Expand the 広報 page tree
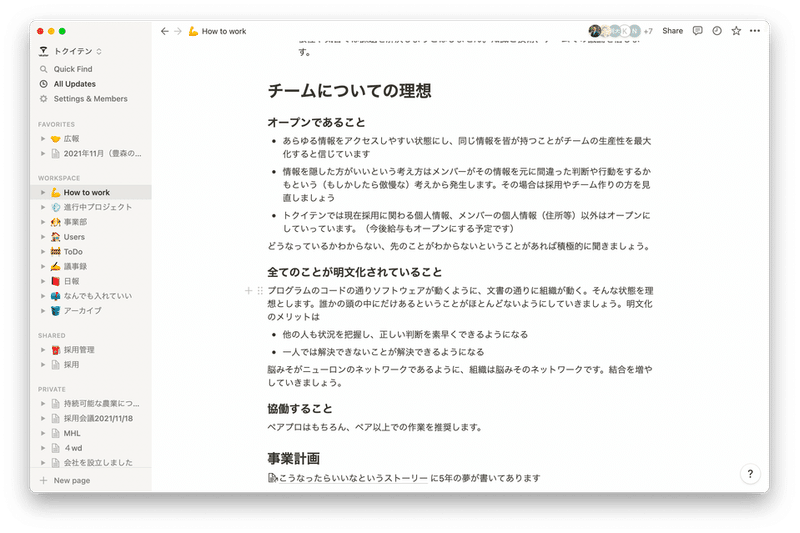The image size is (800, 533). pos(43,139)
